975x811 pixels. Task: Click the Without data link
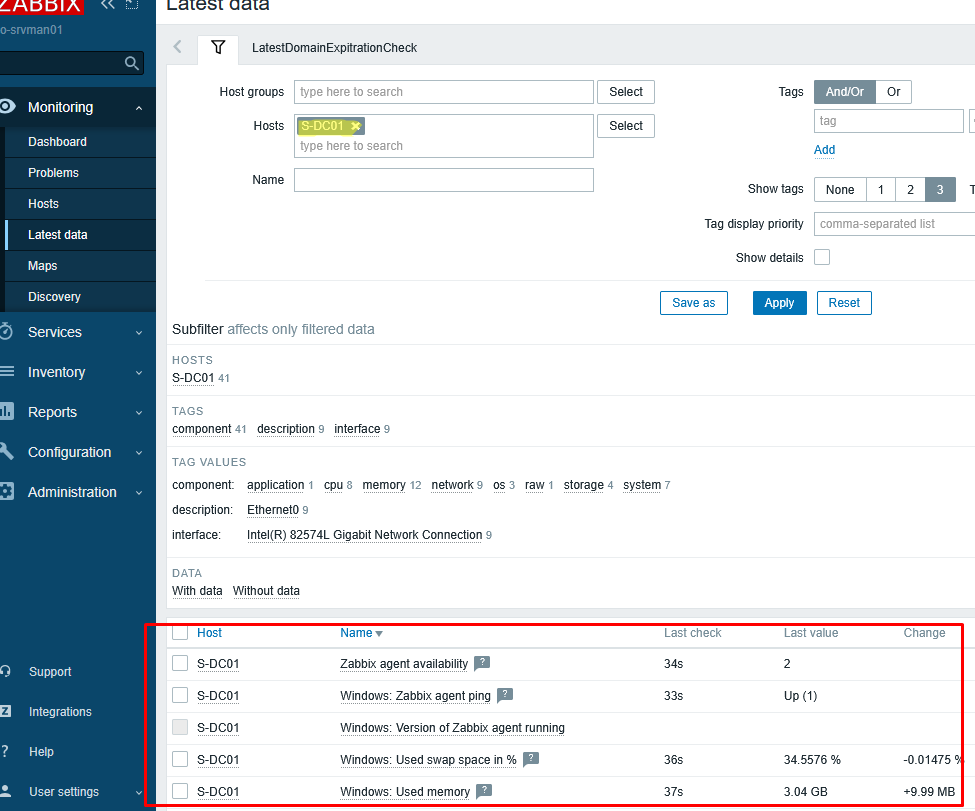[x=265, y=591]
